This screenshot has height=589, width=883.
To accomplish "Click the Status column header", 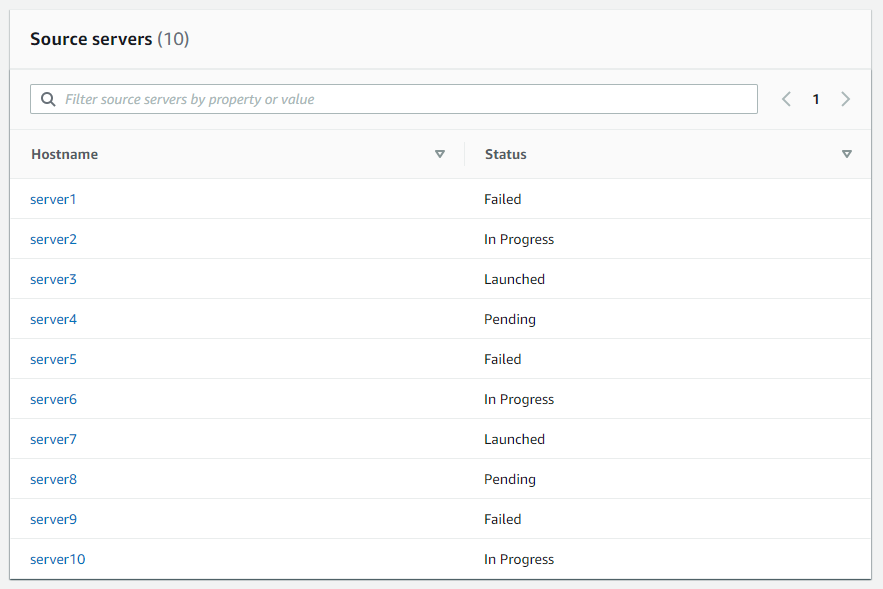I will (x=506, y=154).
